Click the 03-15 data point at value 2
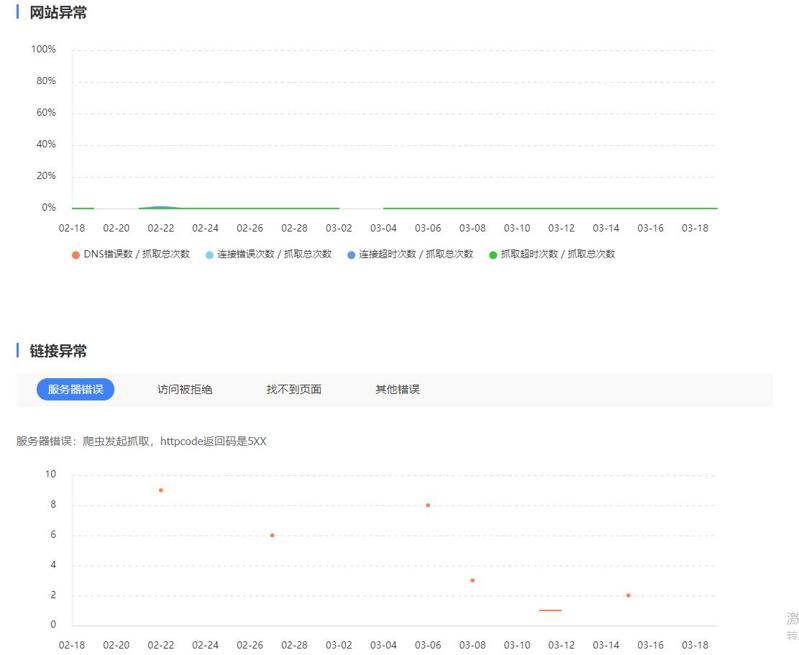 point(628,595)
